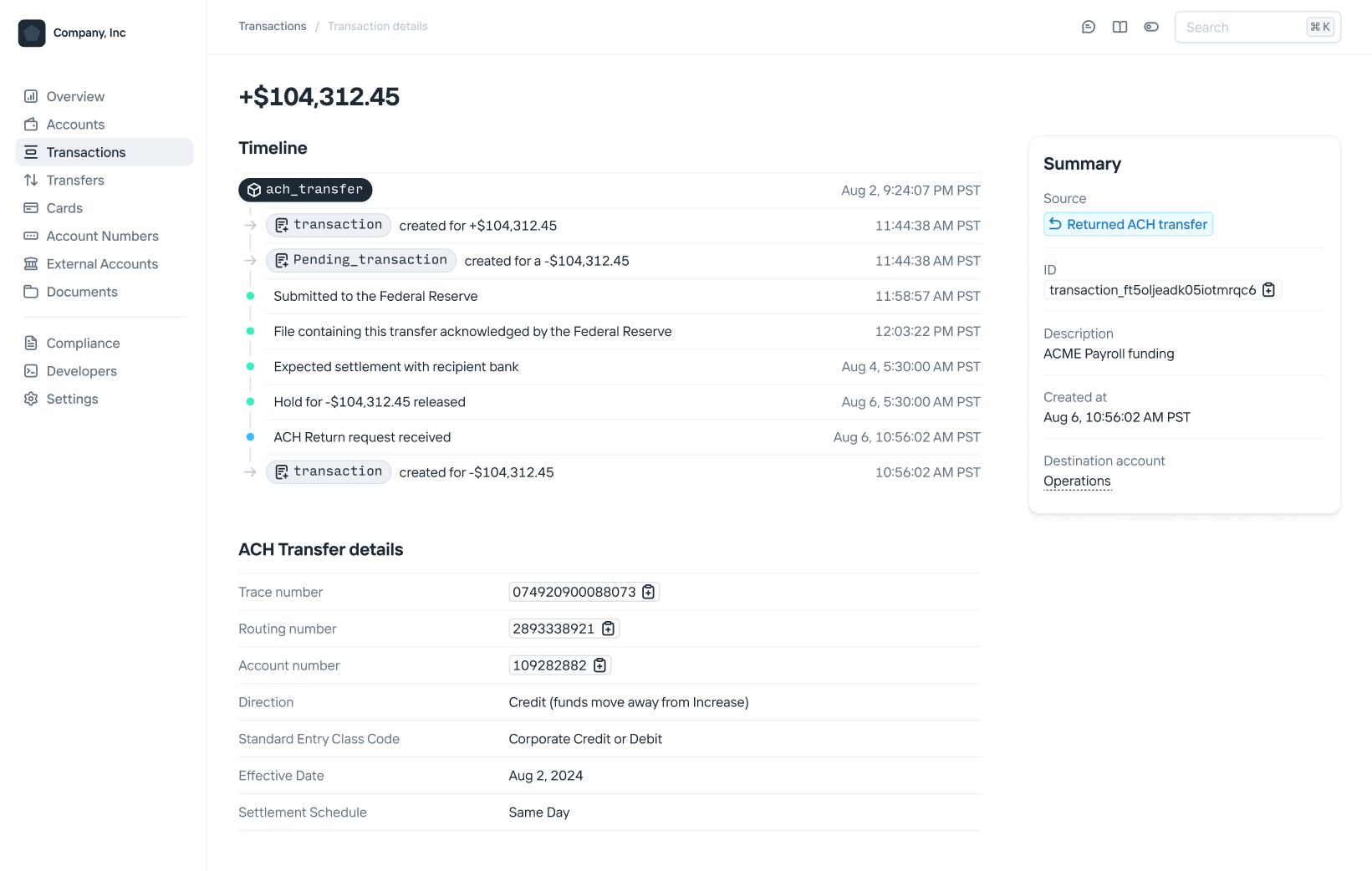
Task: Open the Transfers sidebar section
Action: [x=75, y=181]
